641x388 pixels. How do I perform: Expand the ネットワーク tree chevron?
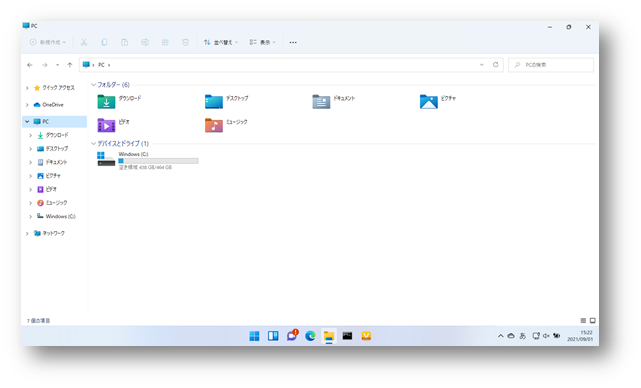(x=27, y=233)
